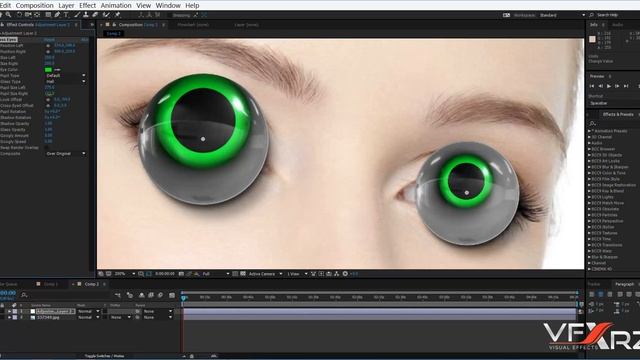Image resolution: width=640 pixels, height=360 pixels.
Task: Open the Graph Editor in the timeline
Action: (x=172, y=295)
